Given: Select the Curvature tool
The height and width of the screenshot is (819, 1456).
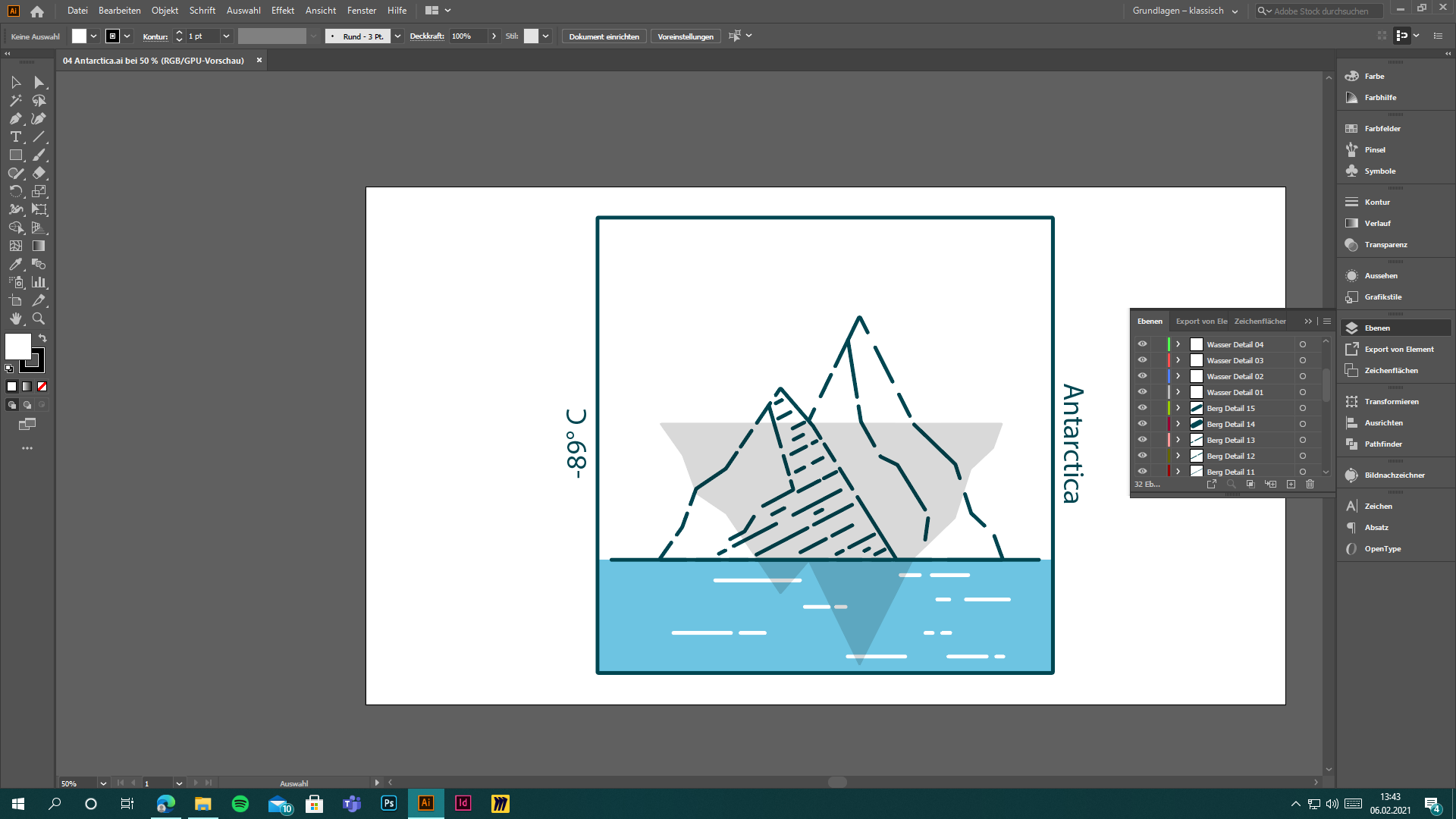Looking at the screenshot, I should pyautogui.click(x=39, y=118).
